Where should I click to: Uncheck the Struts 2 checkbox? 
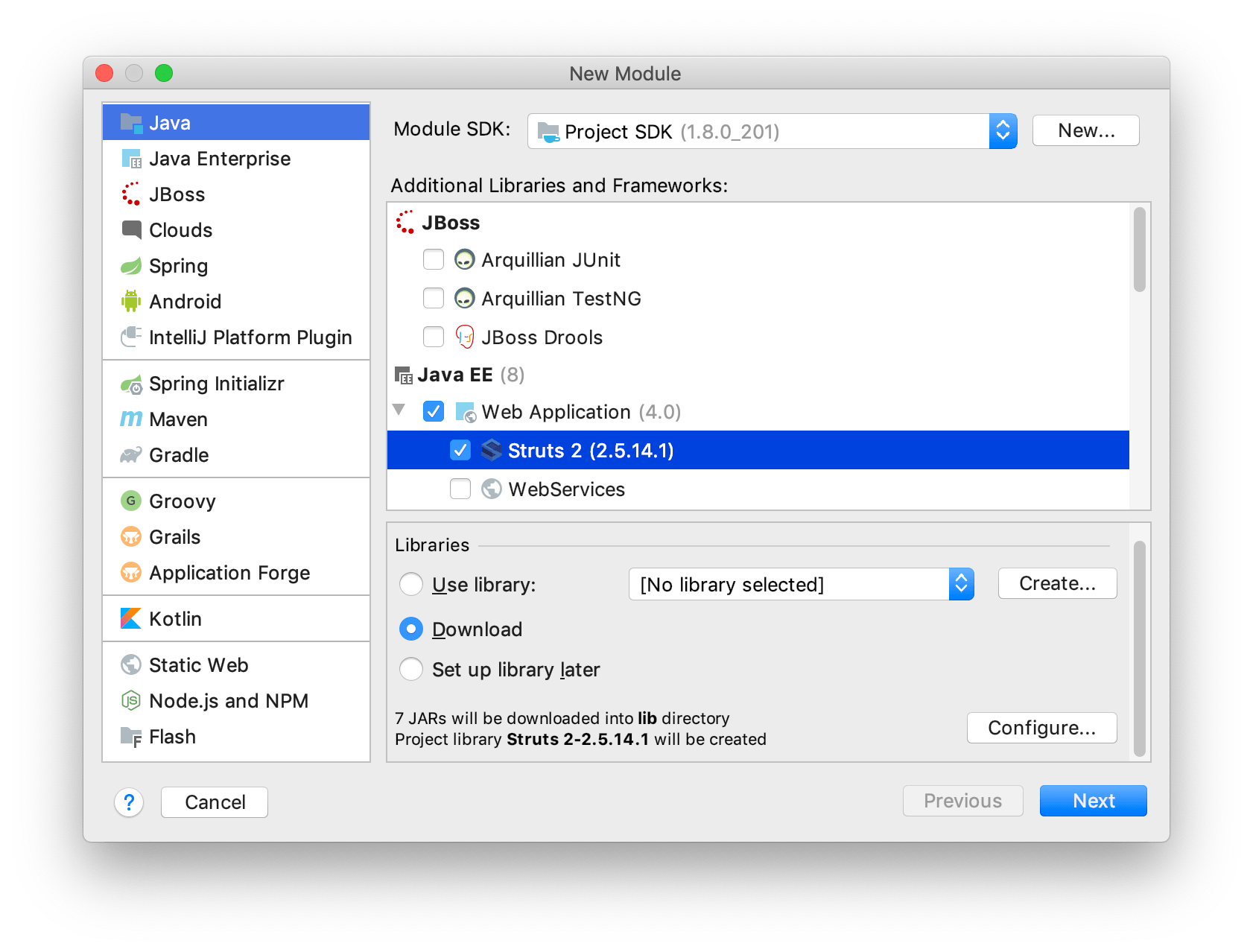[460, 450]
